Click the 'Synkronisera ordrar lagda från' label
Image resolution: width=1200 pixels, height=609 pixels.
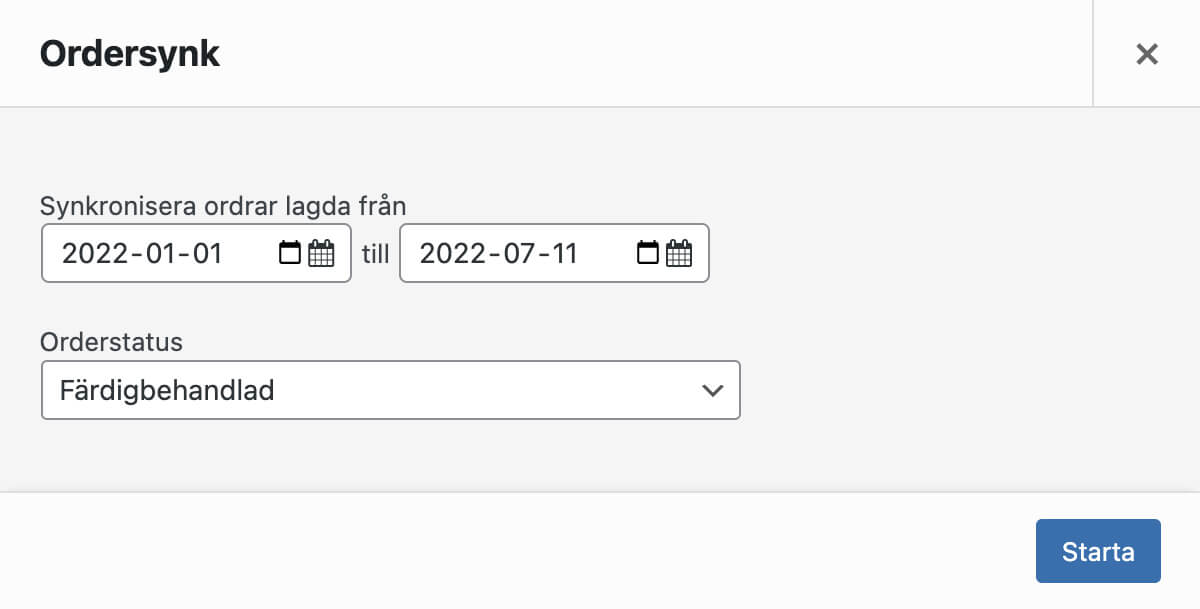tap(223, 206)
